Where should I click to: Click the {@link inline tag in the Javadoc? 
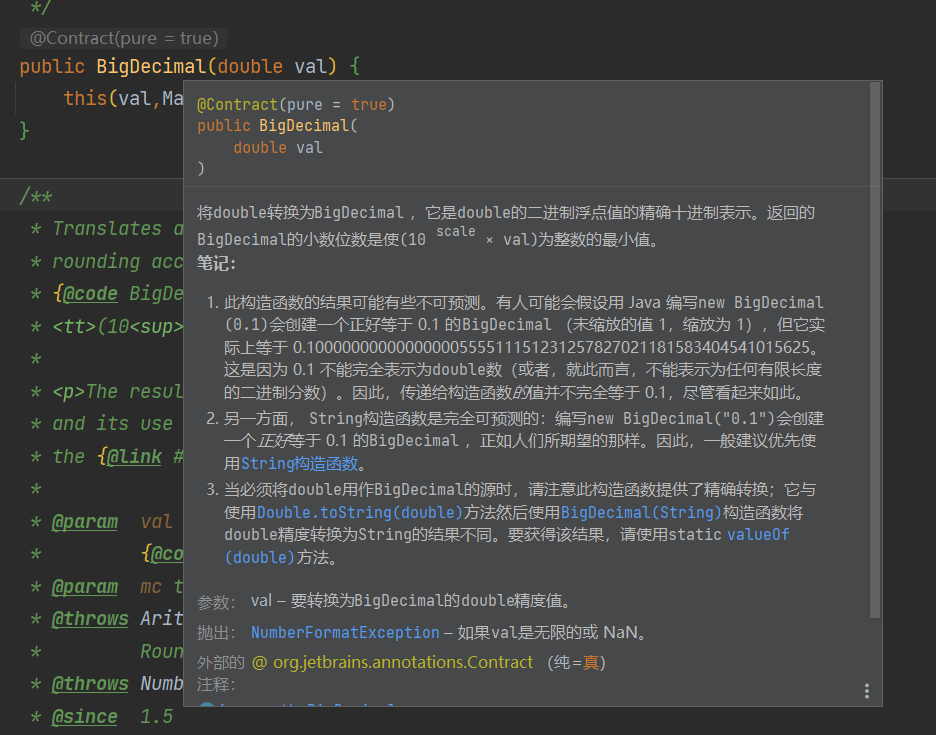tap(130, 457)
